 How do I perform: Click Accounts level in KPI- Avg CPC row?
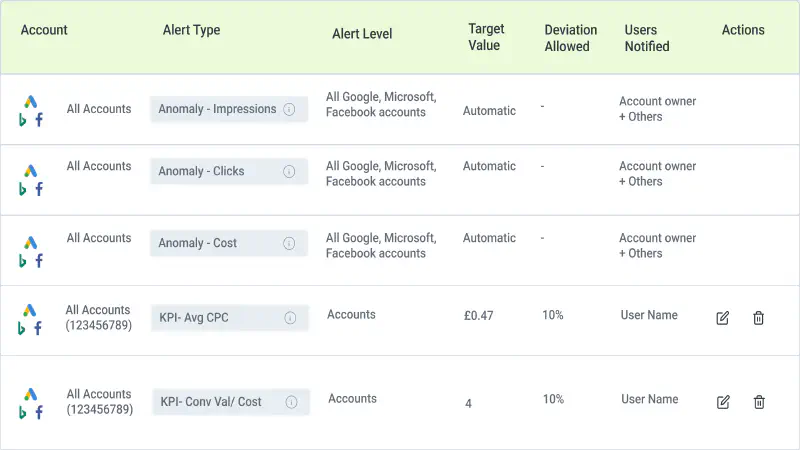click(351, 315)
